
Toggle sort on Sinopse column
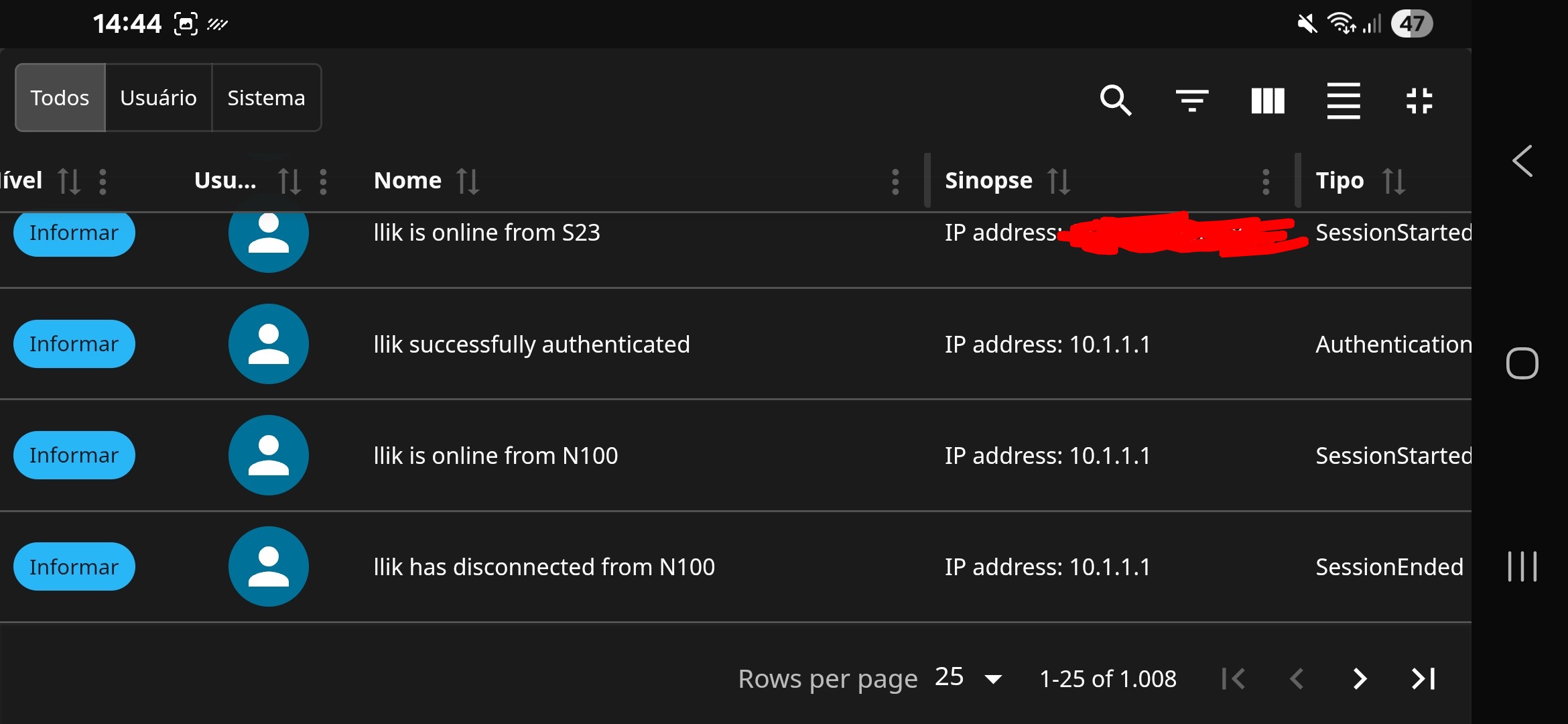(x=1059, y=181)
